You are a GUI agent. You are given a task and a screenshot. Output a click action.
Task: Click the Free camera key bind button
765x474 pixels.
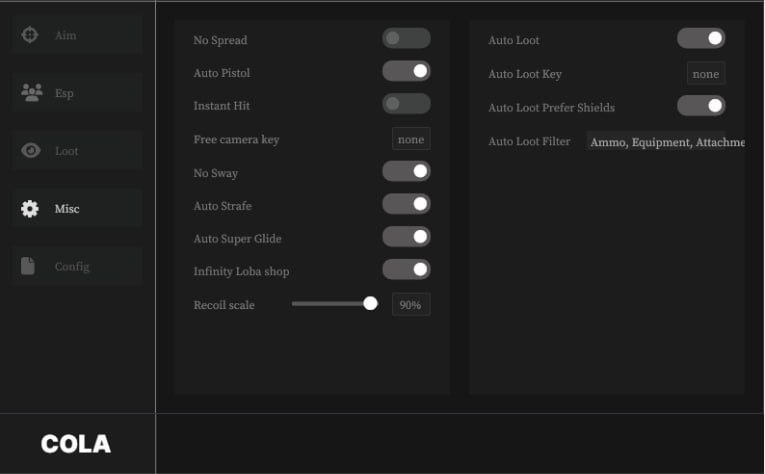click(411, 139)
